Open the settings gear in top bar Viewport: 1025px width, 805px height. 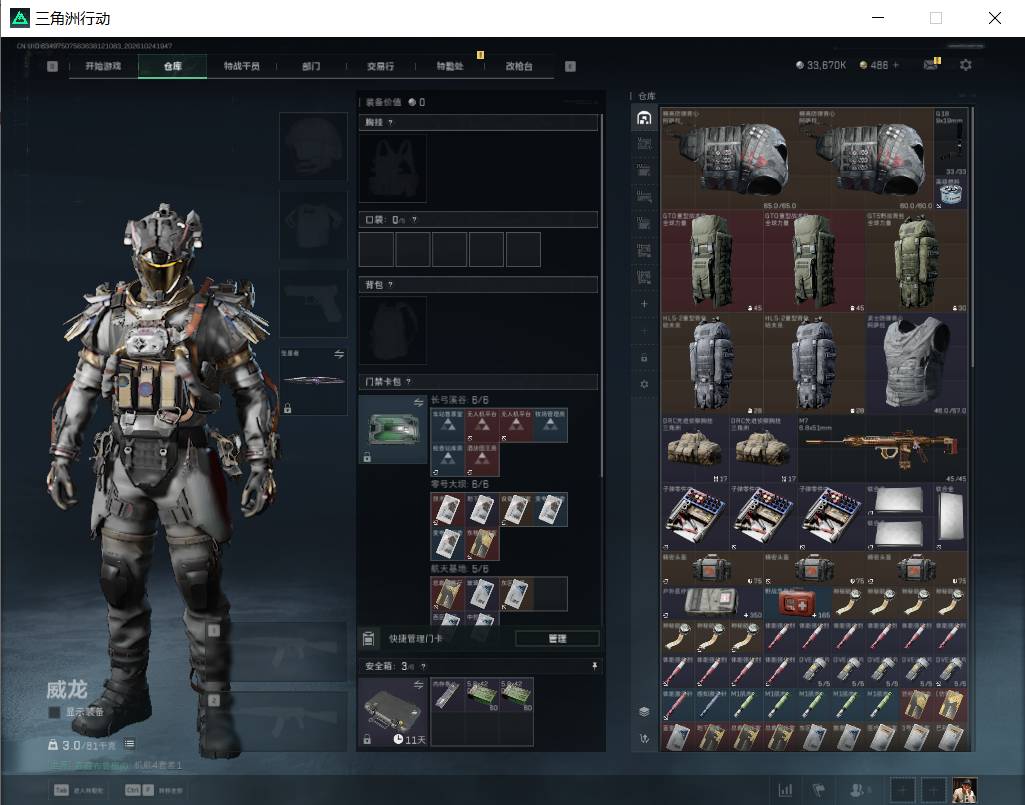tap(966, 65)
